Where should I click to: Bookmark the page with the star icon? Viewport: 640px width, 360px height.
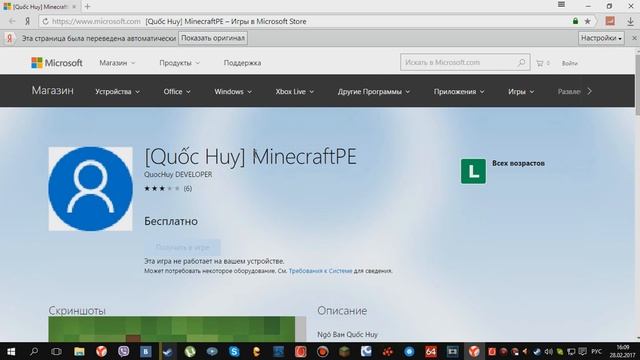pyautogui.click(x=587, y=21)
